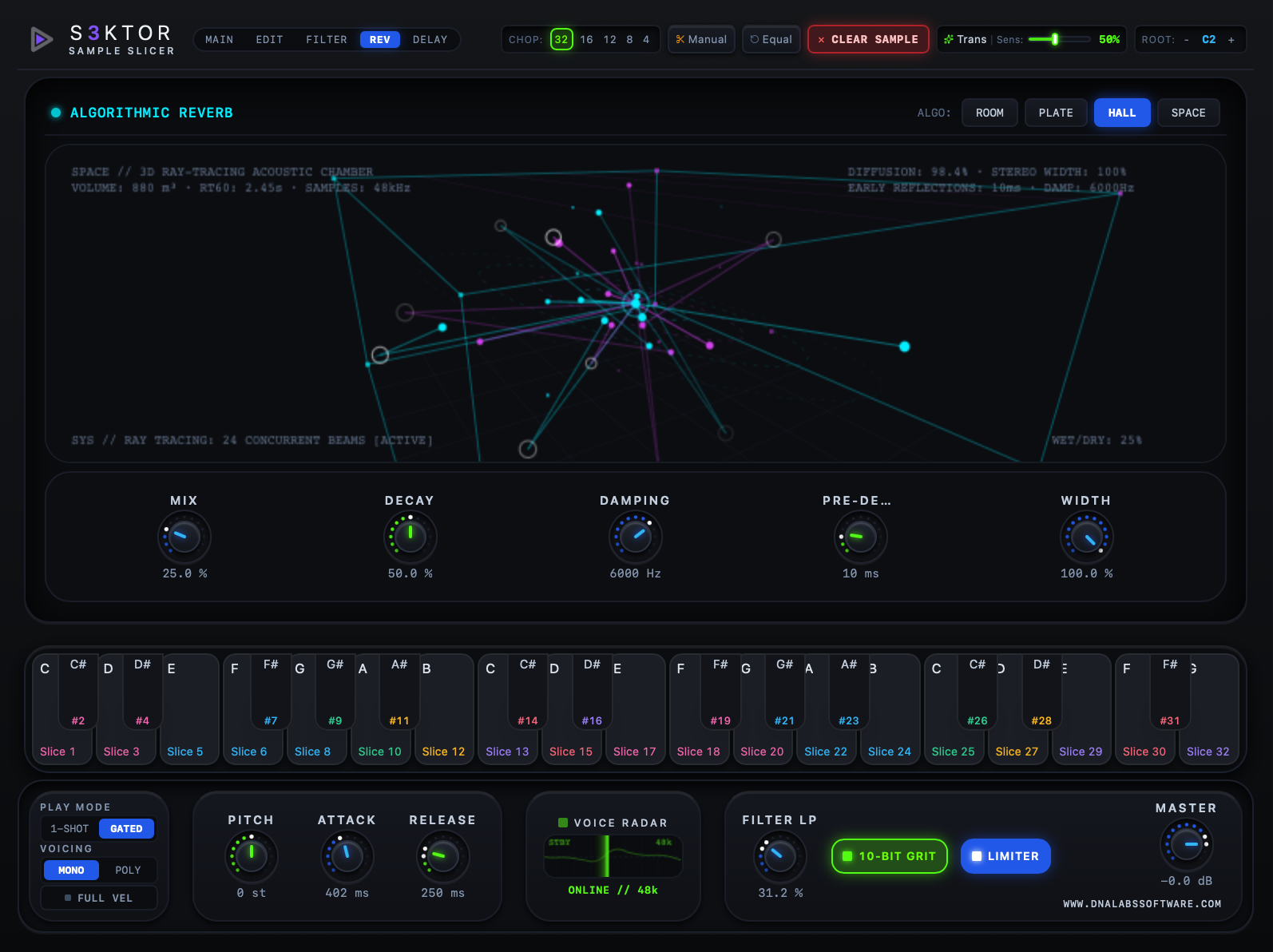Click the Trans sensitivity slider
This screenshot has width=1273, height=952.
pos(1059,39)
